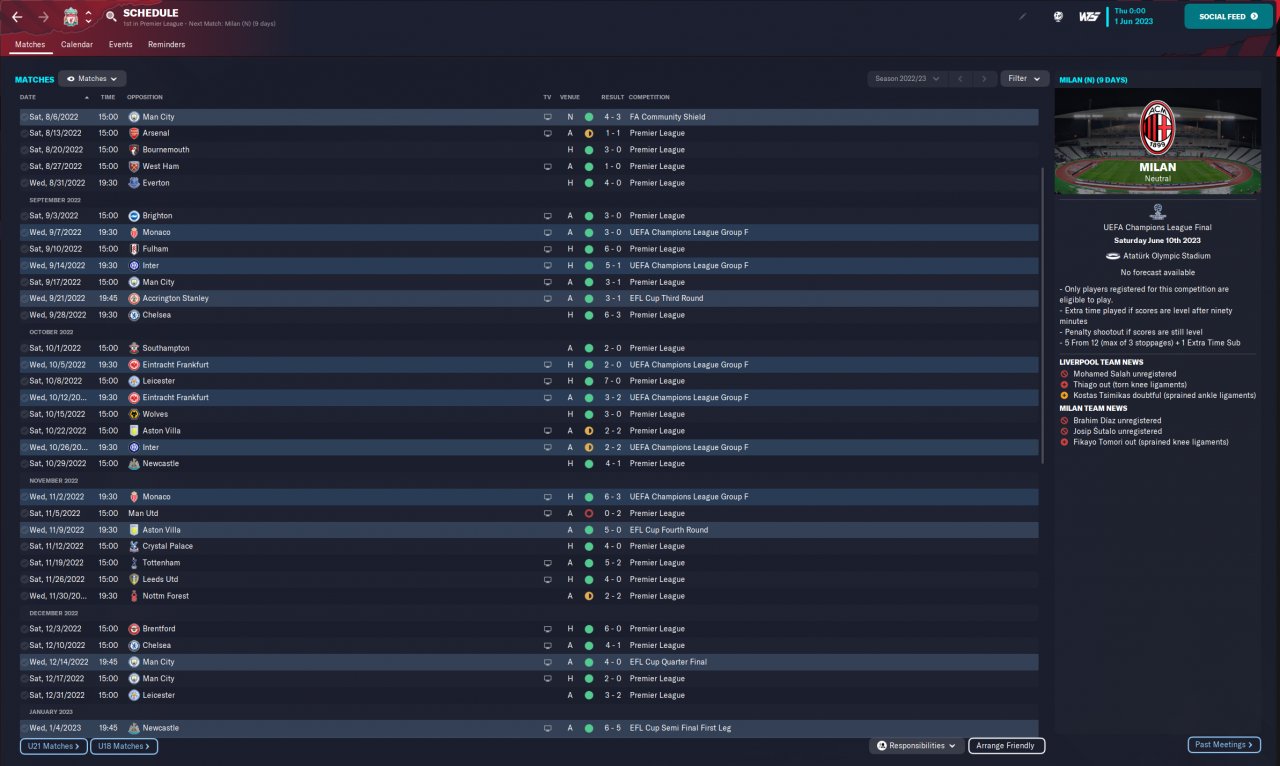The width and height of the screenshot is (1280, 766).
Task: Toggle the marker on Sat, 8/6/2022 row
Action: (x=25, y=117)
